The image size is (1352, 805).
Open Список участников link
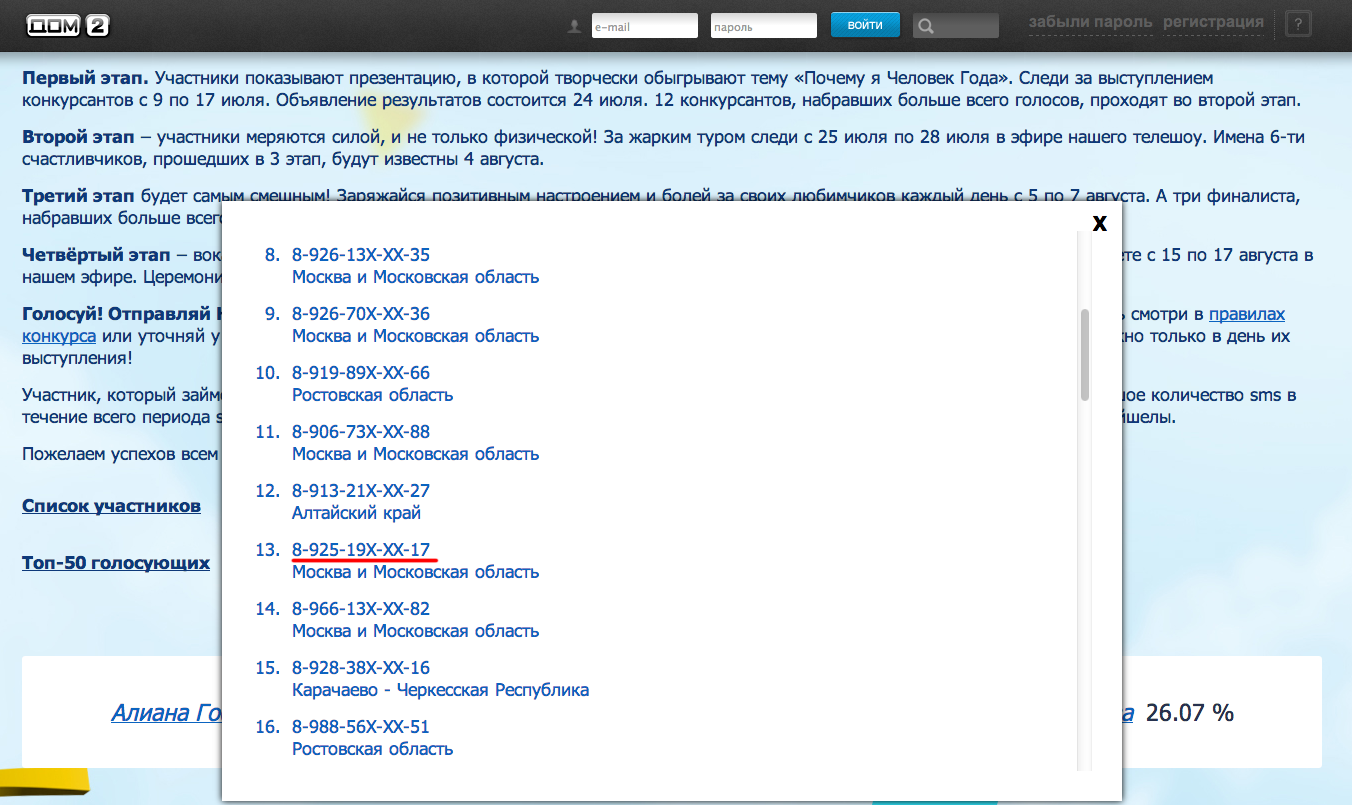[111, 506]
